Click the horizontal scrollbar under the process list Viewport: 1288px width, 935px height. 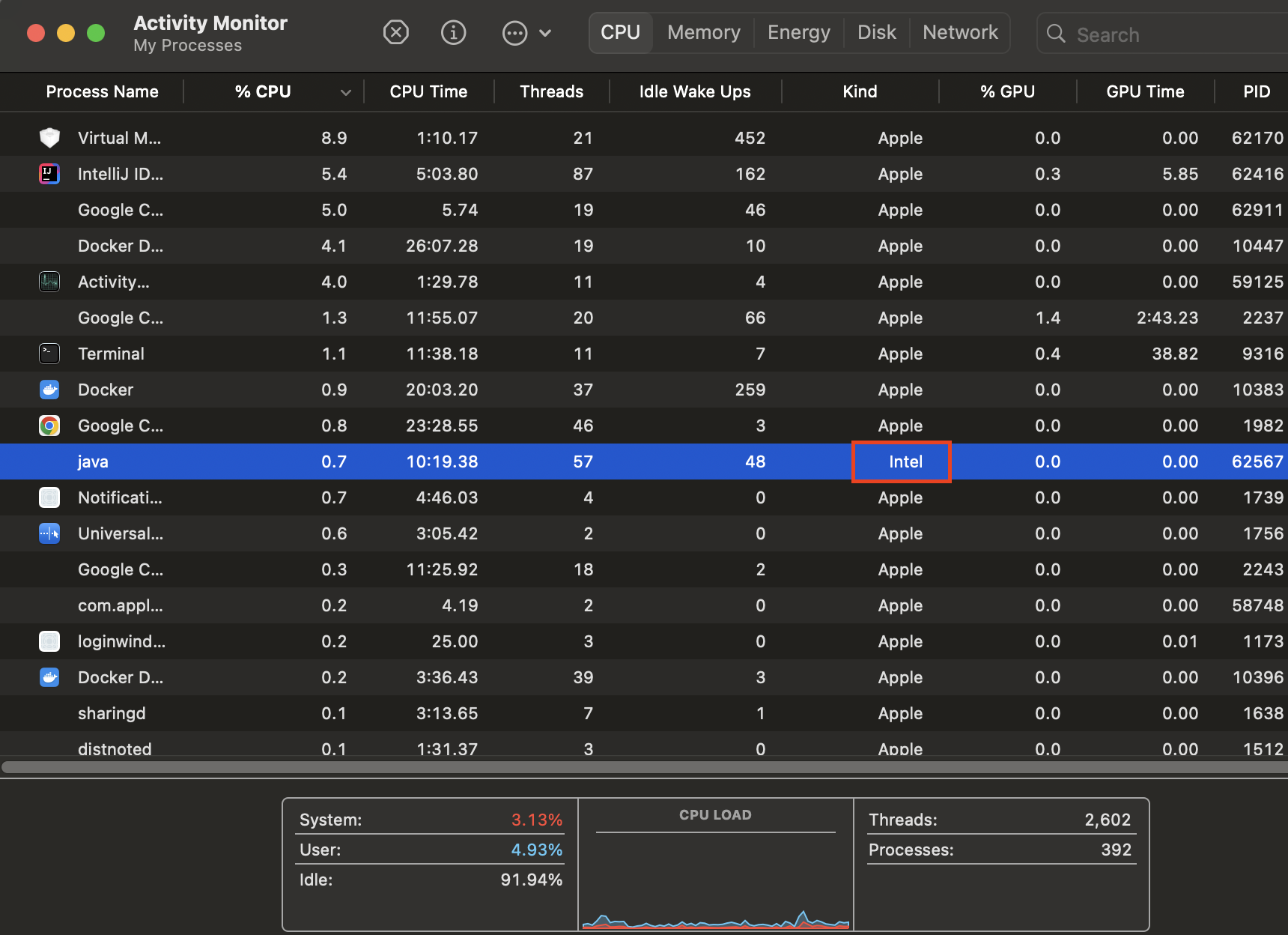tap(644, 767)
